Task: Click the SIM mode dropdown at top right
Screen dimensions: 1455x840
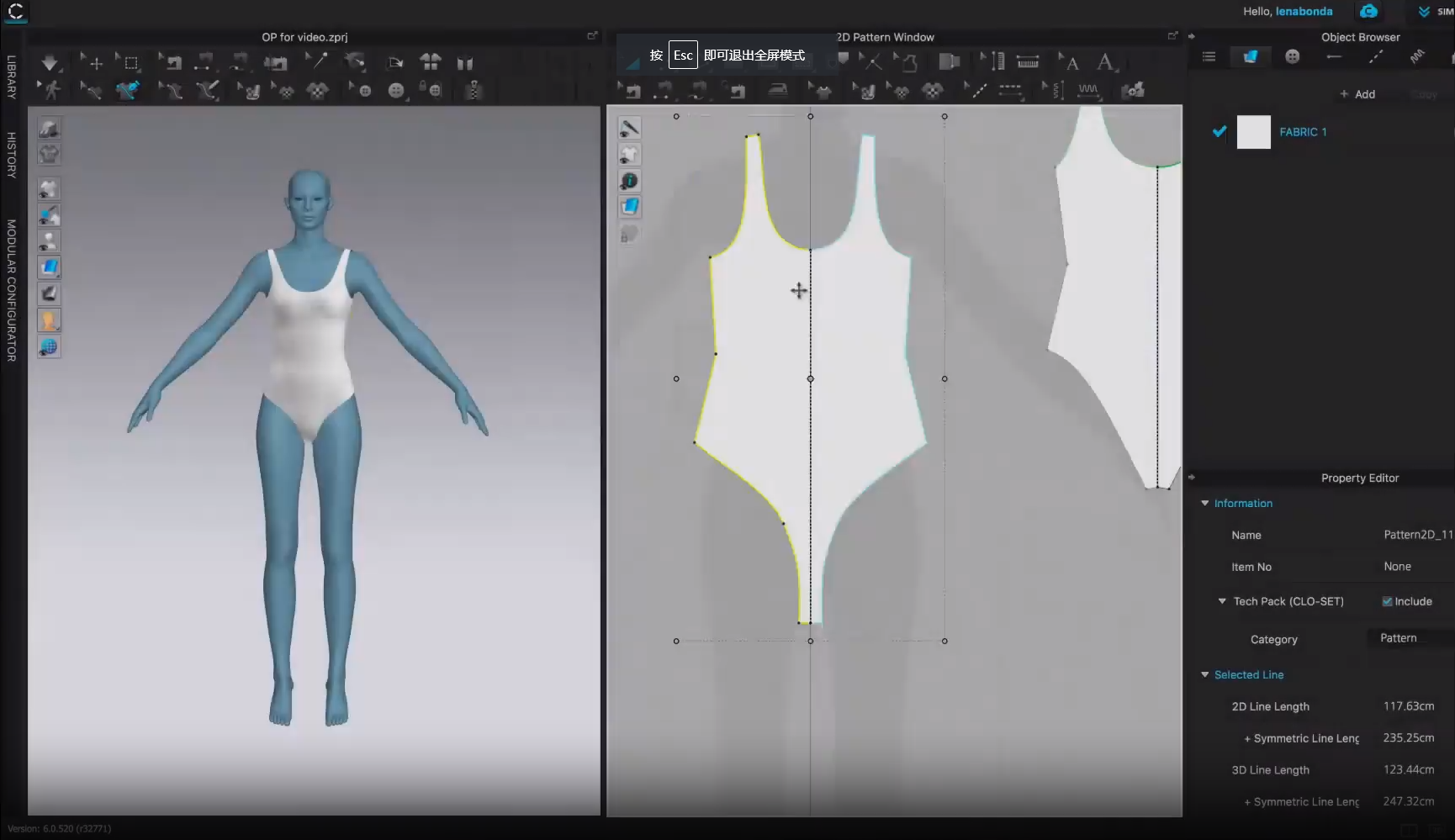Action: click(x=1436, y=12)
